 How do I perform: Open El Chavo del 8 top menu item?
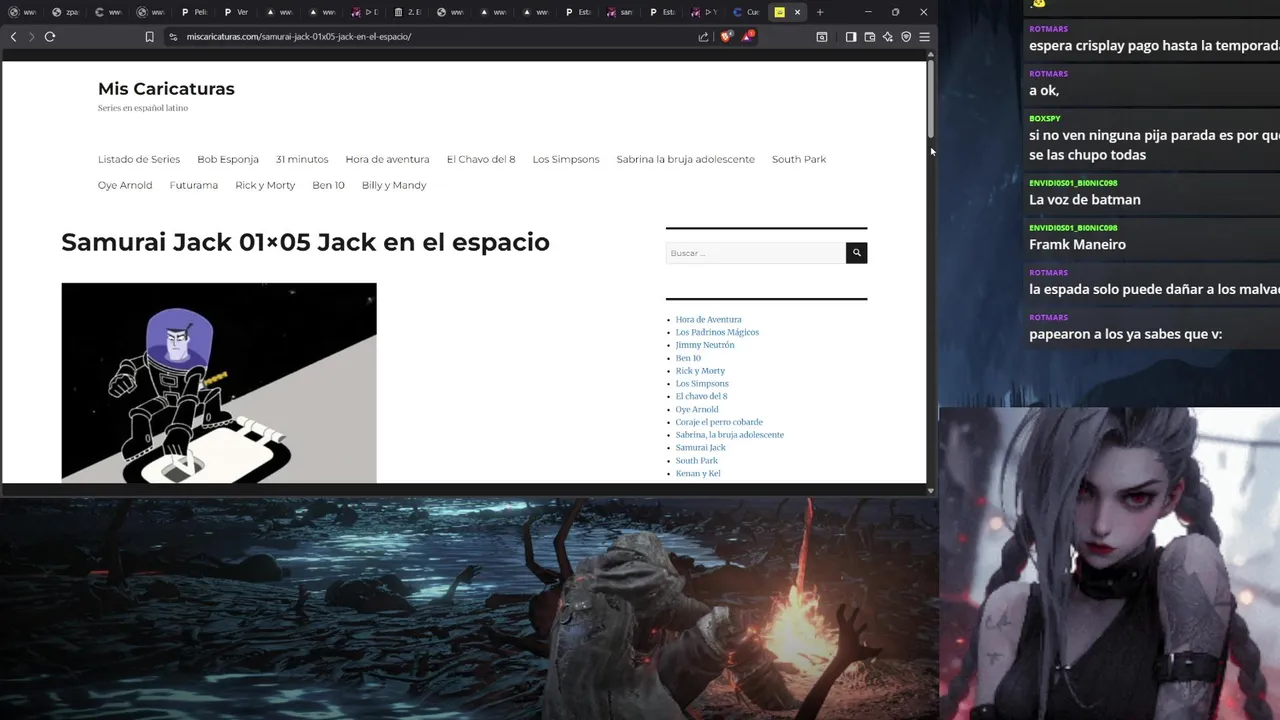click(x=481, y=159)
